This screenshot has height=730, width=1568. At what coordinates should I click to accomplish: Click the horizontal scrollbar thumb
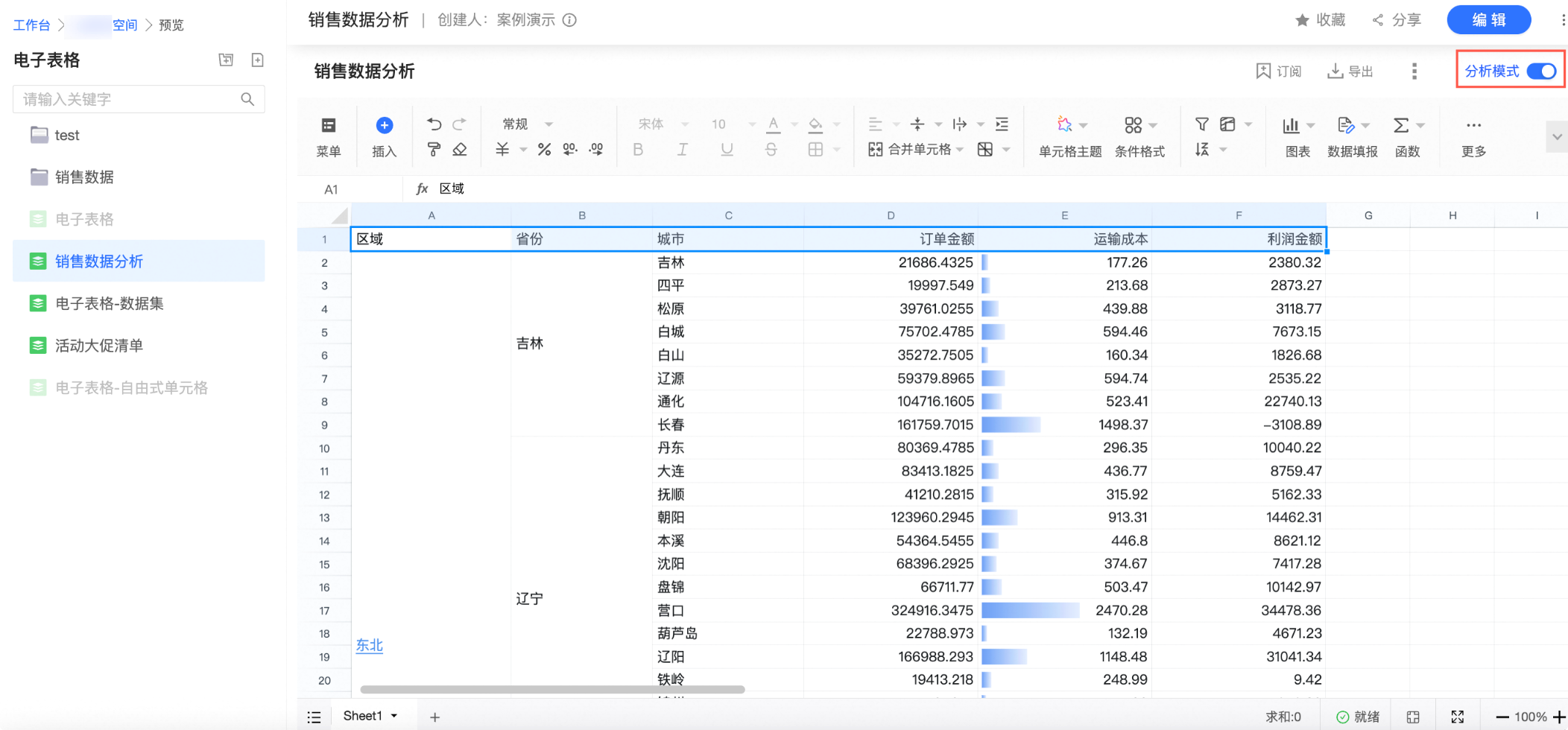tap(552, 689)
